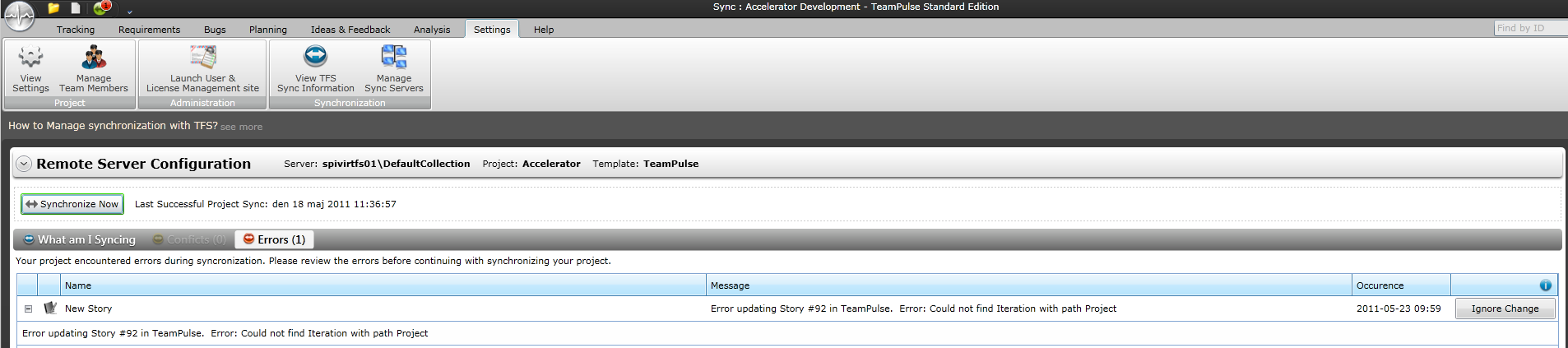This screenshot has height=348, width=1568.
Task: Switch to What am I Syncing tab
Action: [79, 239]
